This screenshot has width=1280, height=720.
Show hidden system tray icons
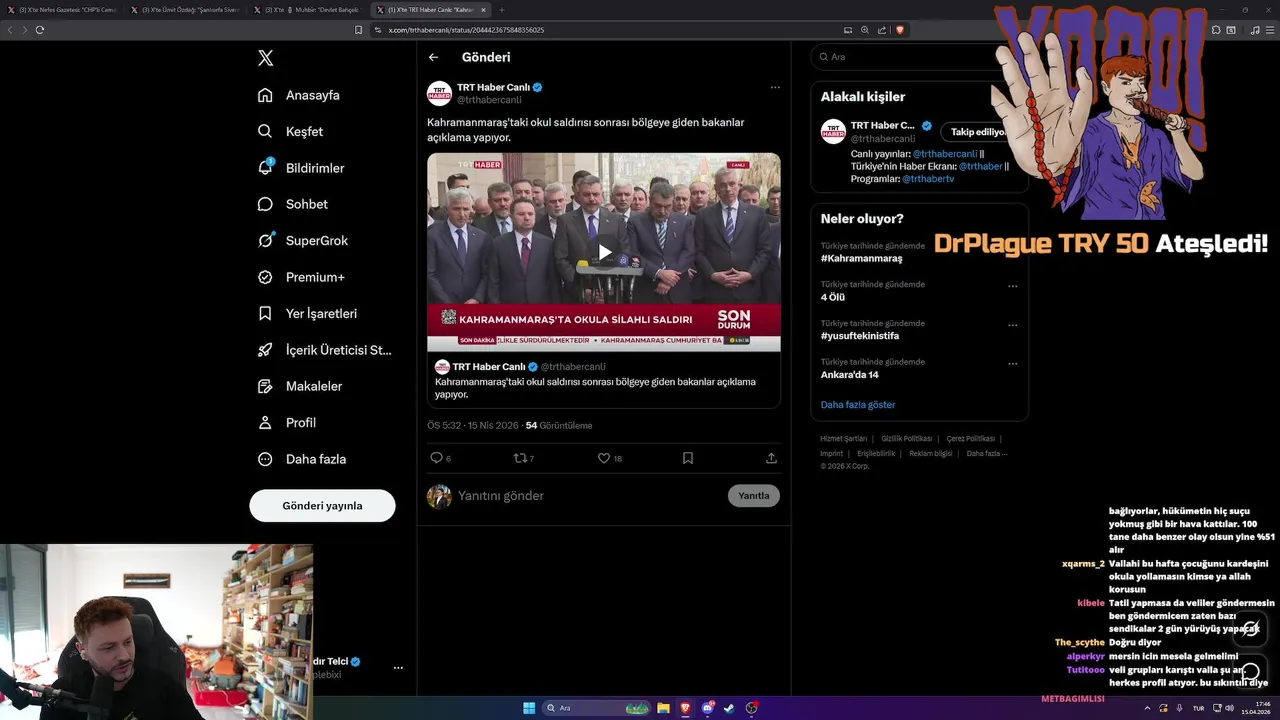pyautogui.click(x=1147, y=708)
